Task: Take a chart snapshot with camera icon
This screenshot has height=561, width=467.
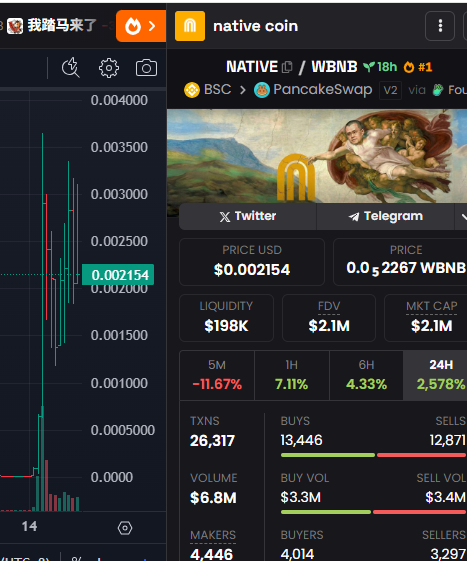Action: pyautogui.click(x=146, y=68)
